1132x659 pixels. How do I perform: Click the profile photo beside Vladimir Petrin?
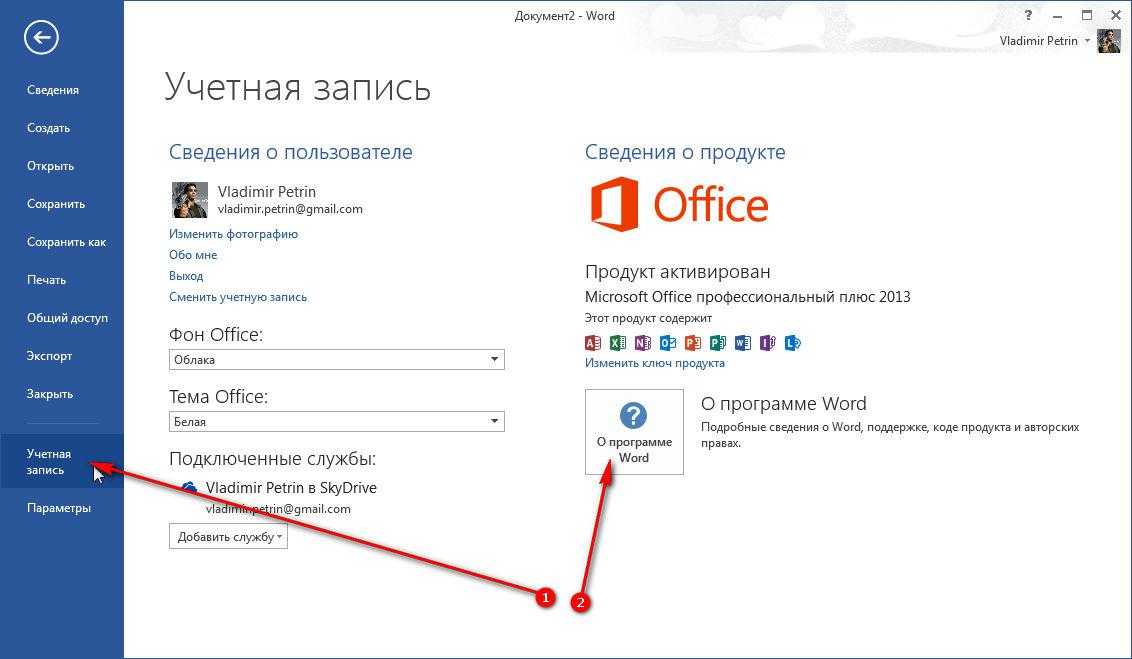click(x=190, y=200)
